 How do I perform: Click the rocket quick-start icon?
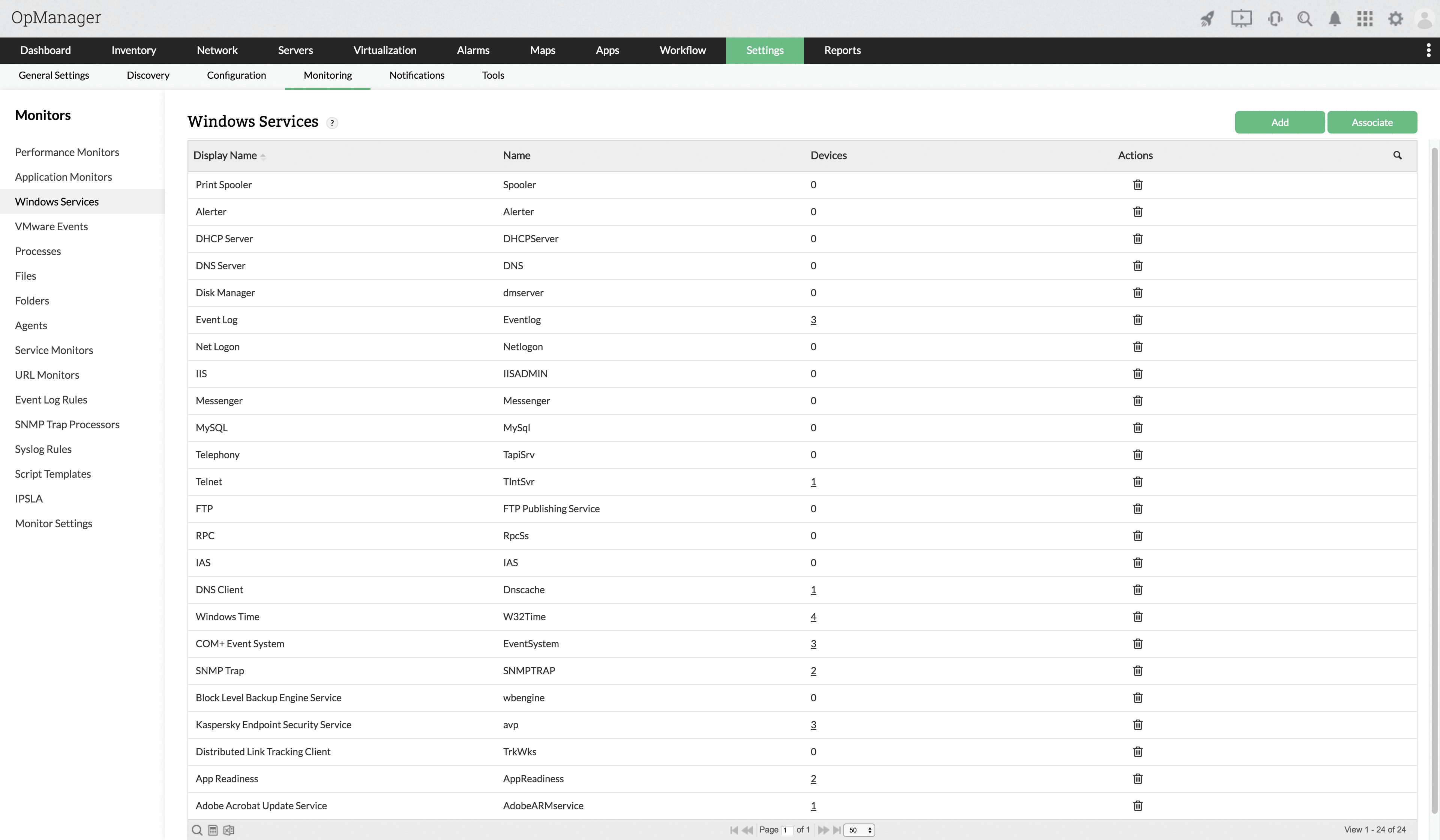tap(1207, 19)
